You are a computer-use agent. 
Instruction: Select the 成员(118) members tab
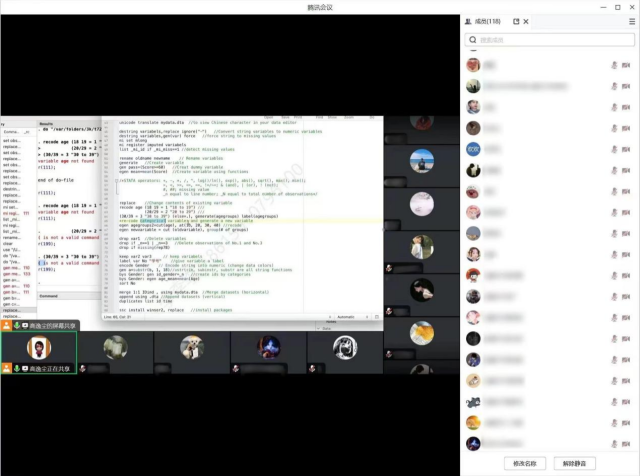(484, 20)
